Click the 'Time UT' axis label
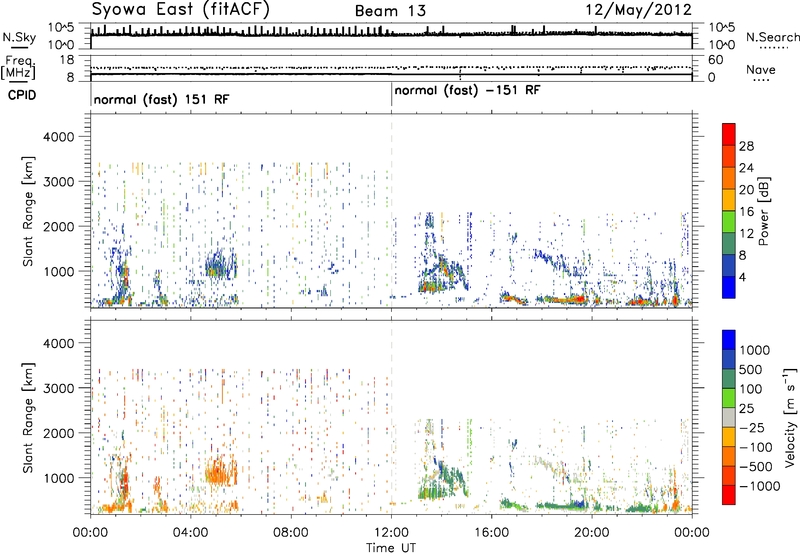The height and width of the screenshot is (554, 800). (x=391, y=547)
